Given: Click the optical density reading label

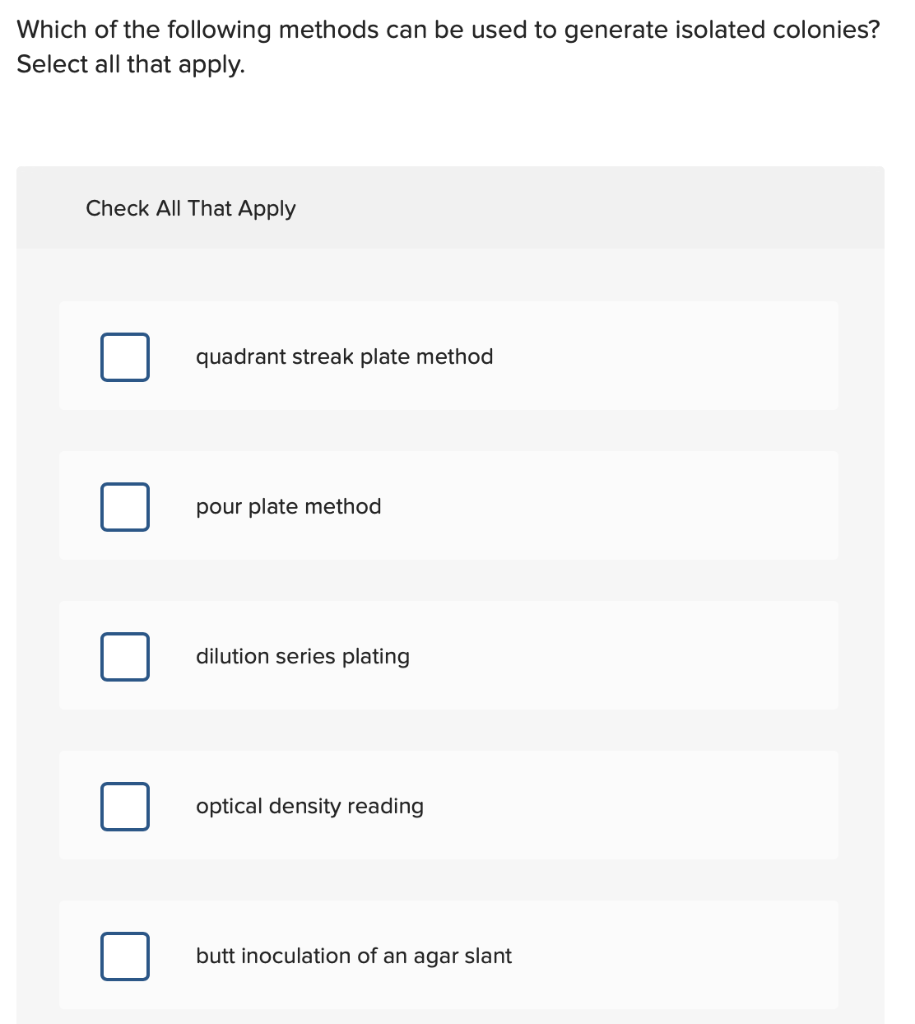Looking at the screenshot, I should tap(310, 806).
